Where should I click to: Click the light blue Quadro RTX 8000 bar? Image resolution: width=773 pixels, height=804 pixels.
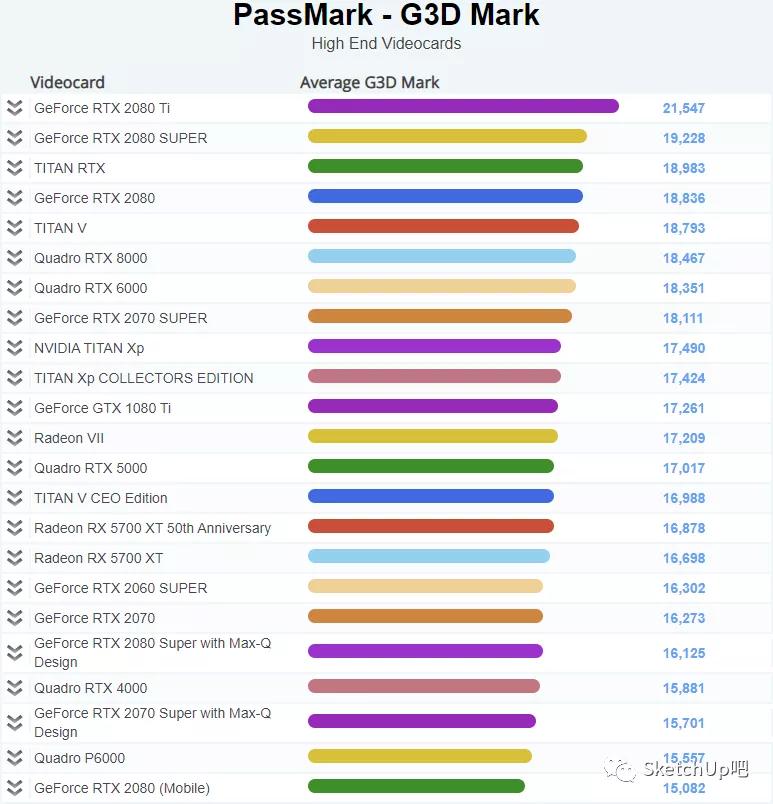[441, 256]
